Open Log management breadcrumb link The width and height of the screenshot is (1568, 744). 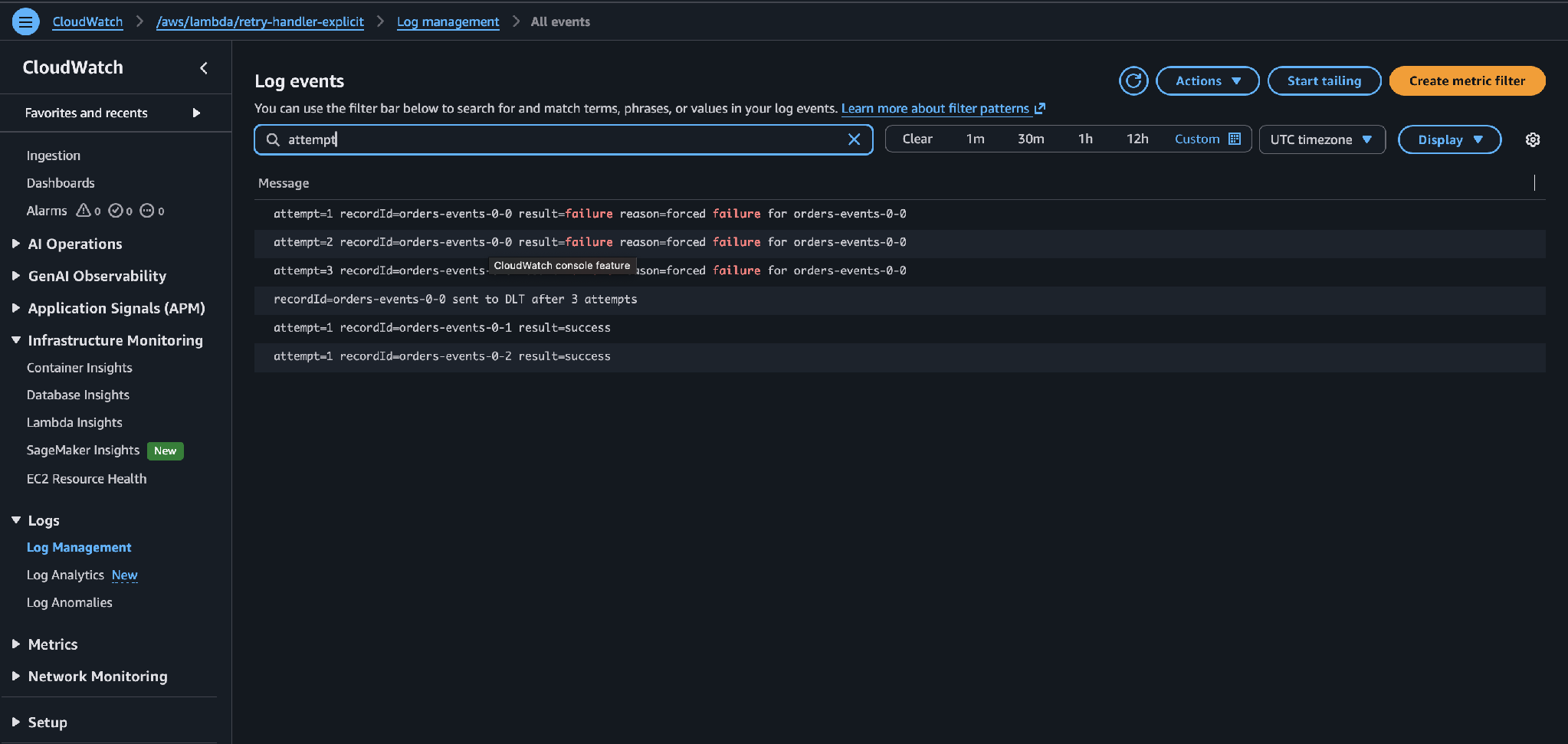pos(448,21)
